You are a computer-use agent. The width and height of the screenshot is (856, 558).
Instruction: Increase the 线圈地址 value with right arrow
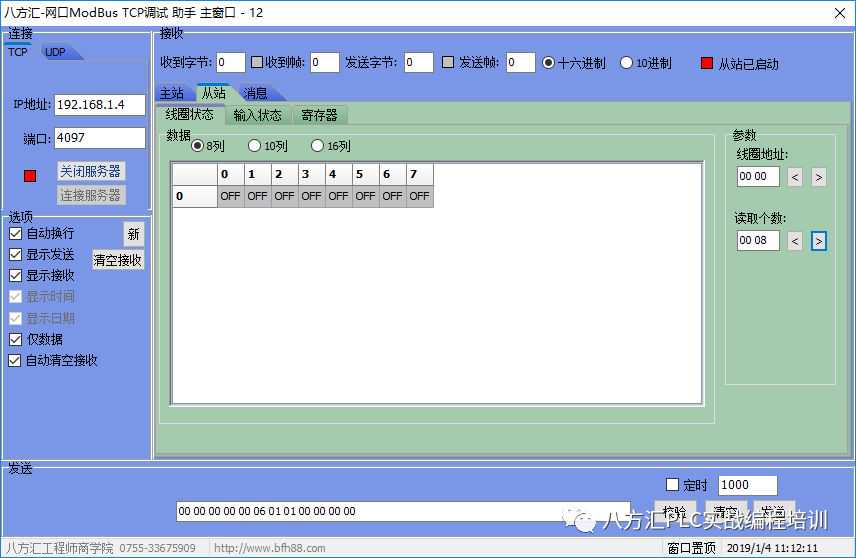click(818, 177)
